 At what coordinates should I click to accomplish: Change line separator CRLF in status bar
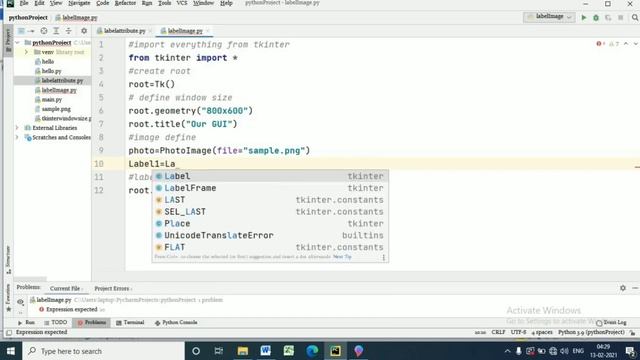[x=498, y=332]
